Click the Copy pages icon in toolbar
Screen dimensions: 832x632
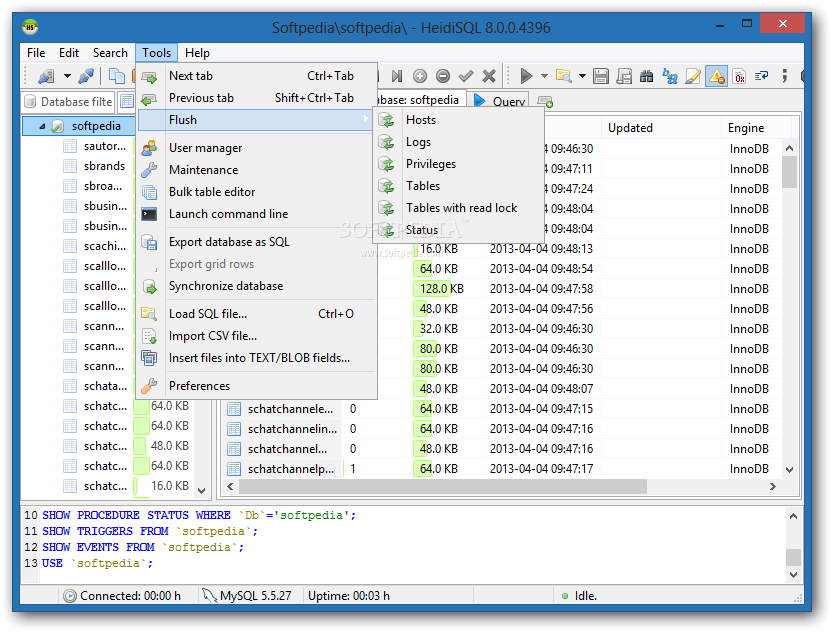(116, 76)
